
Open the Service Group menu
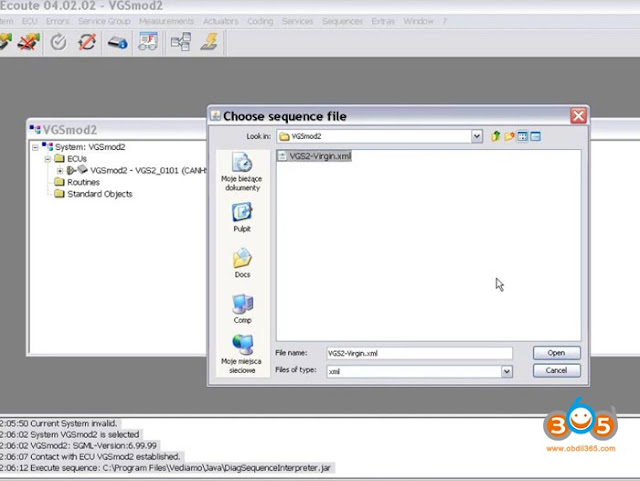click(x=104, y=21)
